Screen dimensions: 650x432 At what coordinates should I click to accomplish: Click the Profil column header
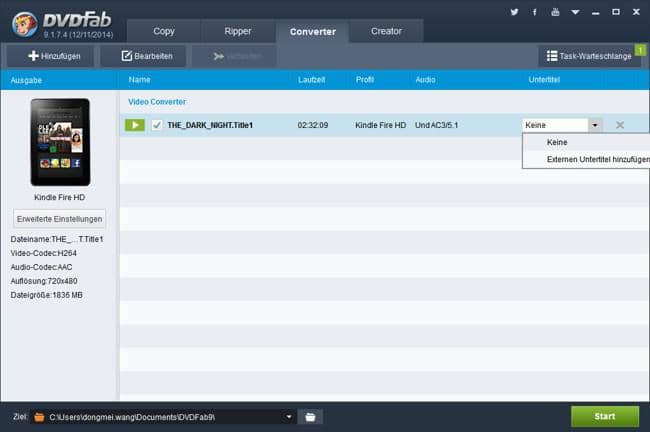[x=364, y=80]
